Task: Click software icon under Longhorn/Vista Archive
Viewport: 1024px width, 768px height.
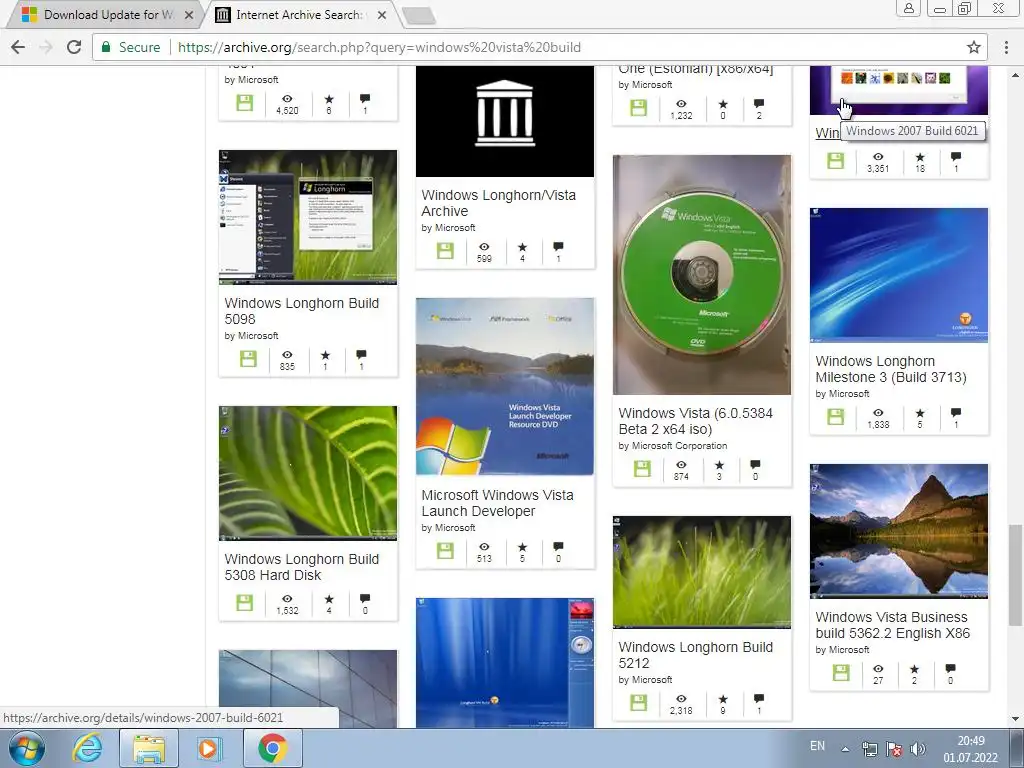Action: pos(445,251)
